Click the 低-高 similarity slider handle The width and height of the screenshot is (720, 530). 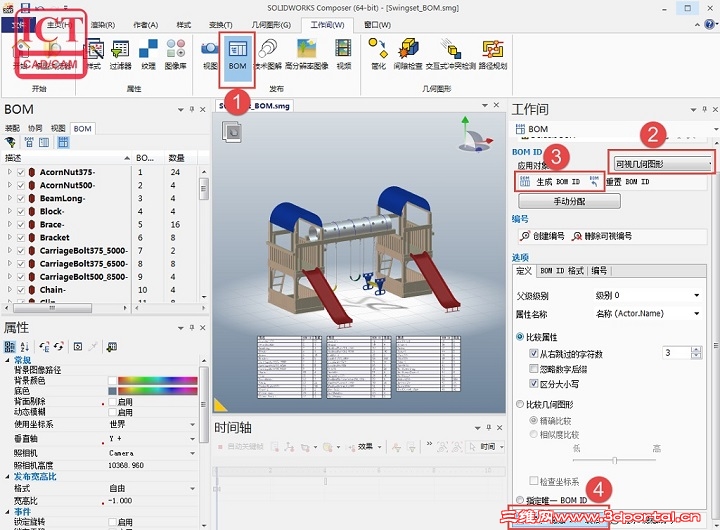click(x=614, y=461)
